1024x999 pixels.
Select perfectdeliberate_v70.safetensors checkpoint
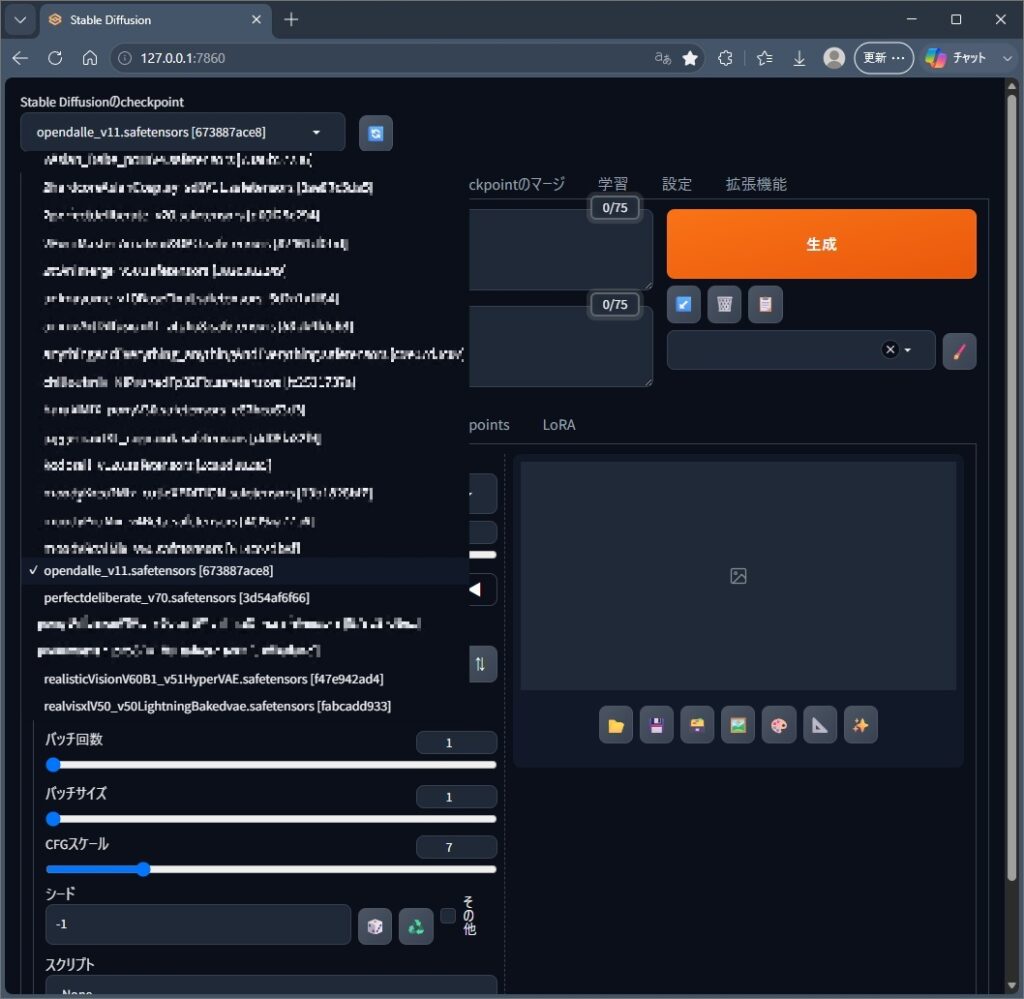click(245, 598)
